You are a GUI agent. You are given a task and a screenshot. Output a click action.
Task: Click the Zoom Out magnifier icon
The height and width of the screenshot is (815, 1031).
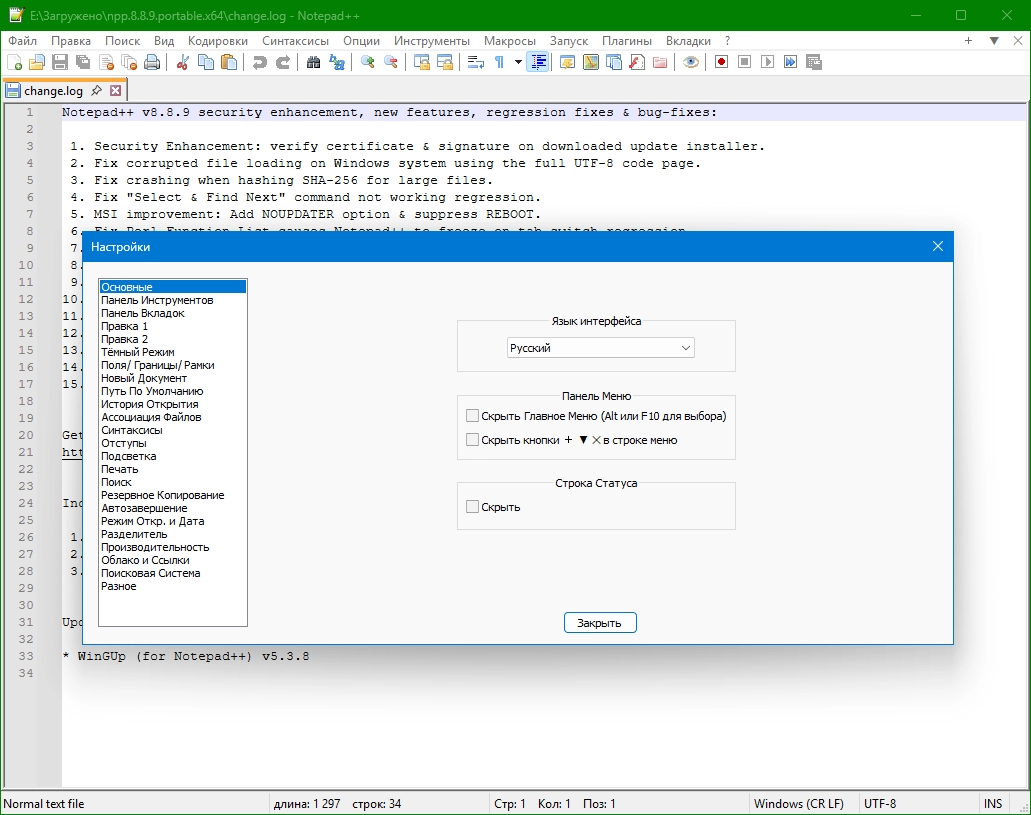click(391, 62)
